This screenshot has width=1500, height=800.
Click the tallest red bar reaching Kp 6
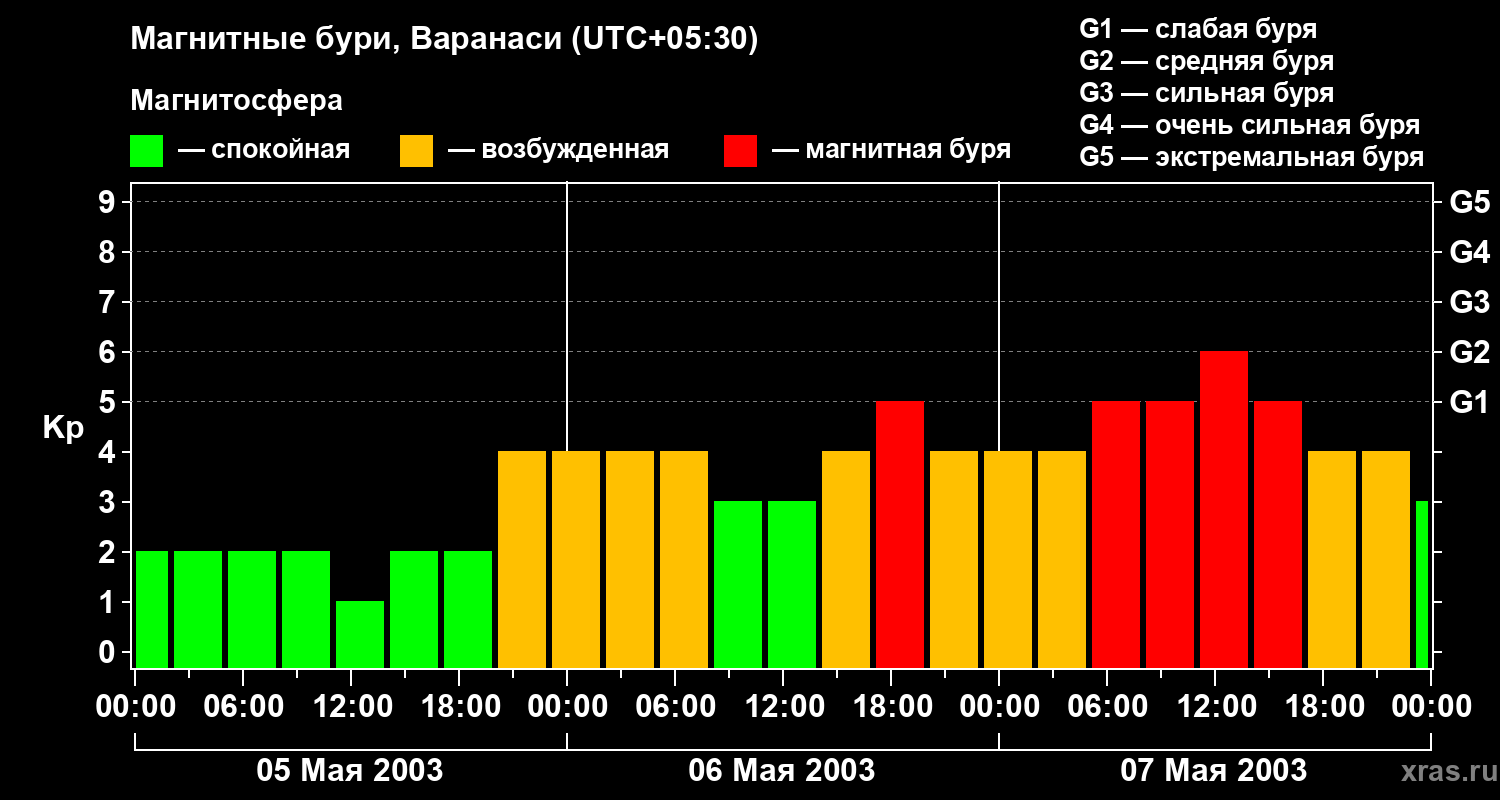point(1224,510)
